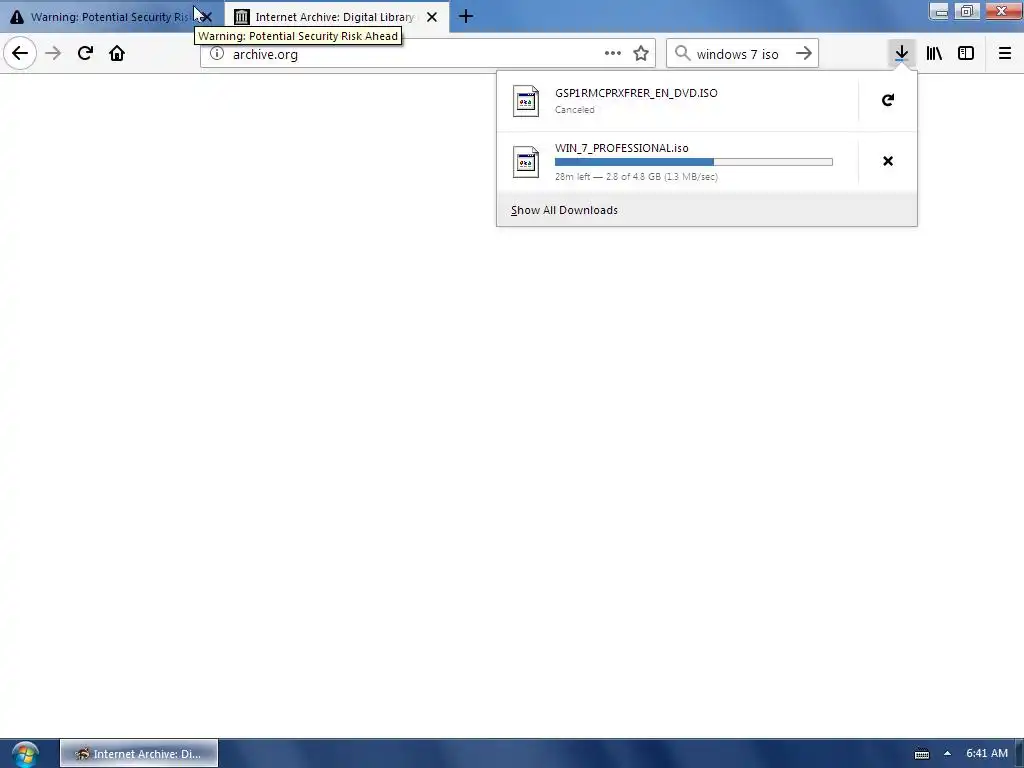Screen dimensions: 1024x768
Task: Click the GSP1RMCPRXFRER_EN_DVD.ISO file icon
Action: click(526, 101)
